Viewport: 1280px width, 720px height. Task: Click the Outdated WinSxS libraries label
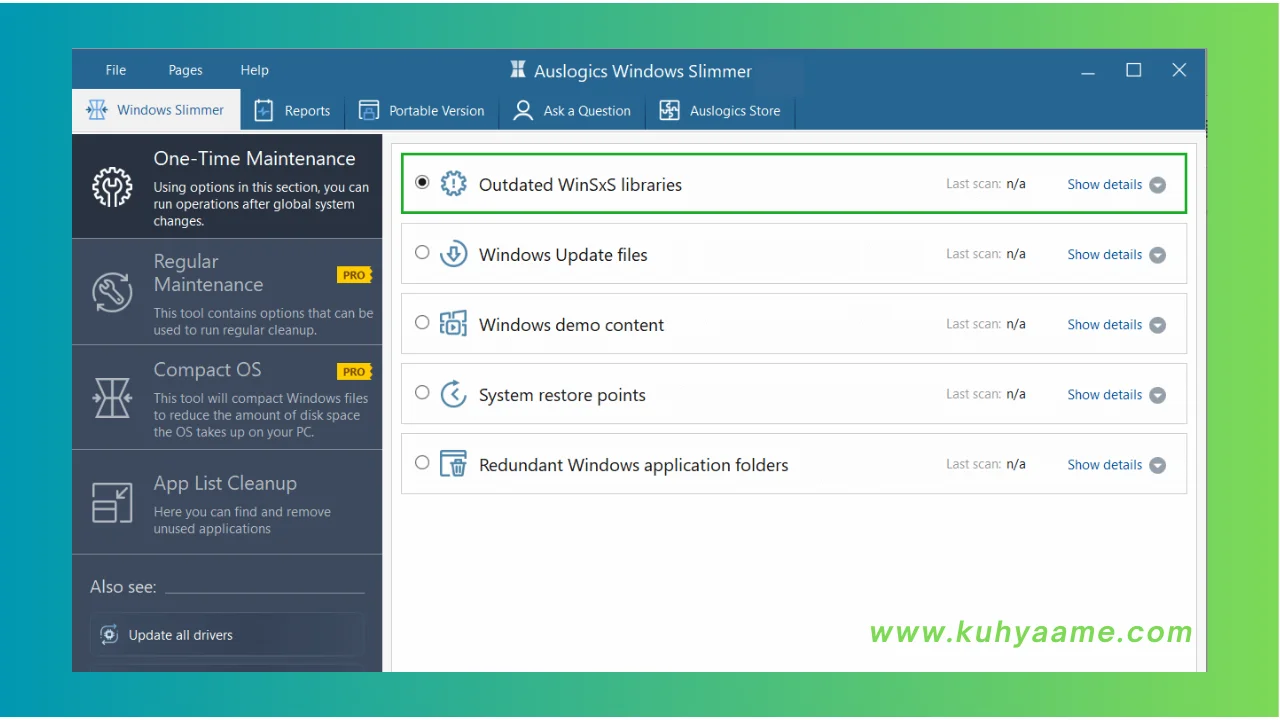coord(580,185)
